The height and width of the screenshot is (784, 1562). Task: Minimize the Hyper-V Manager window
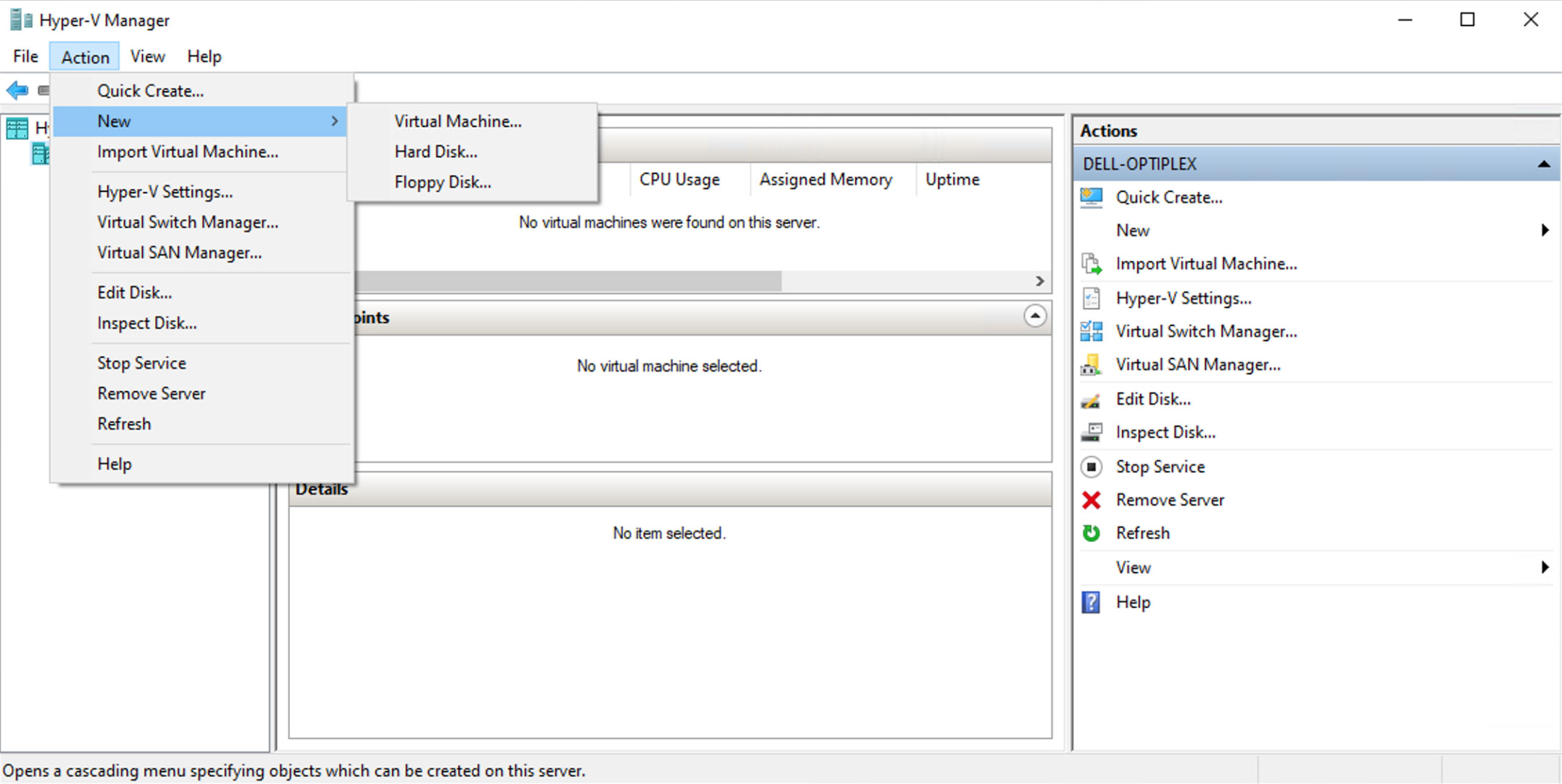[1405, 20]
